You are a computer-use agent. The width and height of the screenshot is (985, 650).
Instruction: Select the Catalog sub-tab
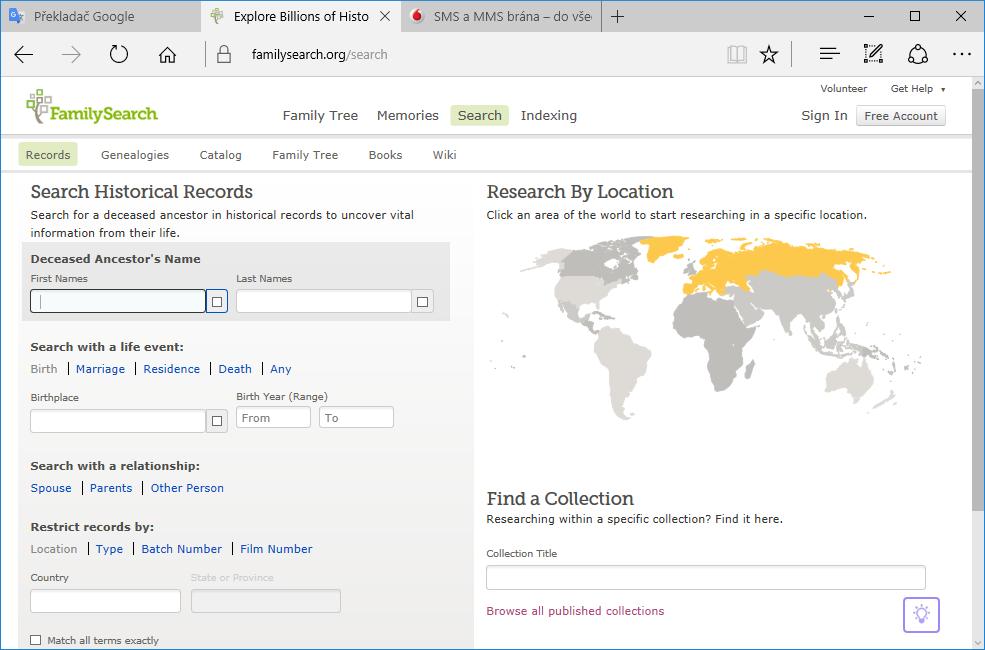coord(220,154)
